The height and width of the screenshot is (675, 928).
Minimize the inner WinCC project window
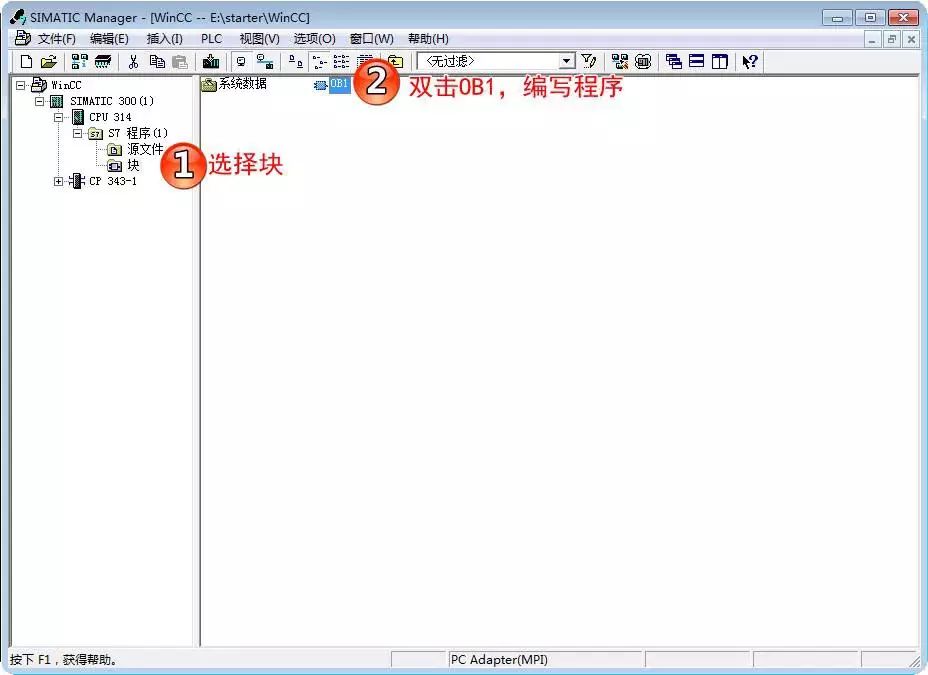872,40
